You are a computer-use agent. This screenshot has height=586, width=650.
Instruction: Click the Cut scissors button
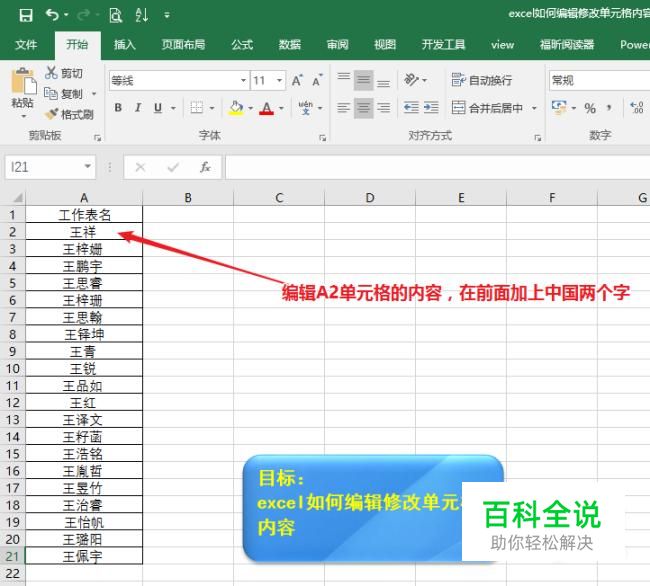coord(63,73)
